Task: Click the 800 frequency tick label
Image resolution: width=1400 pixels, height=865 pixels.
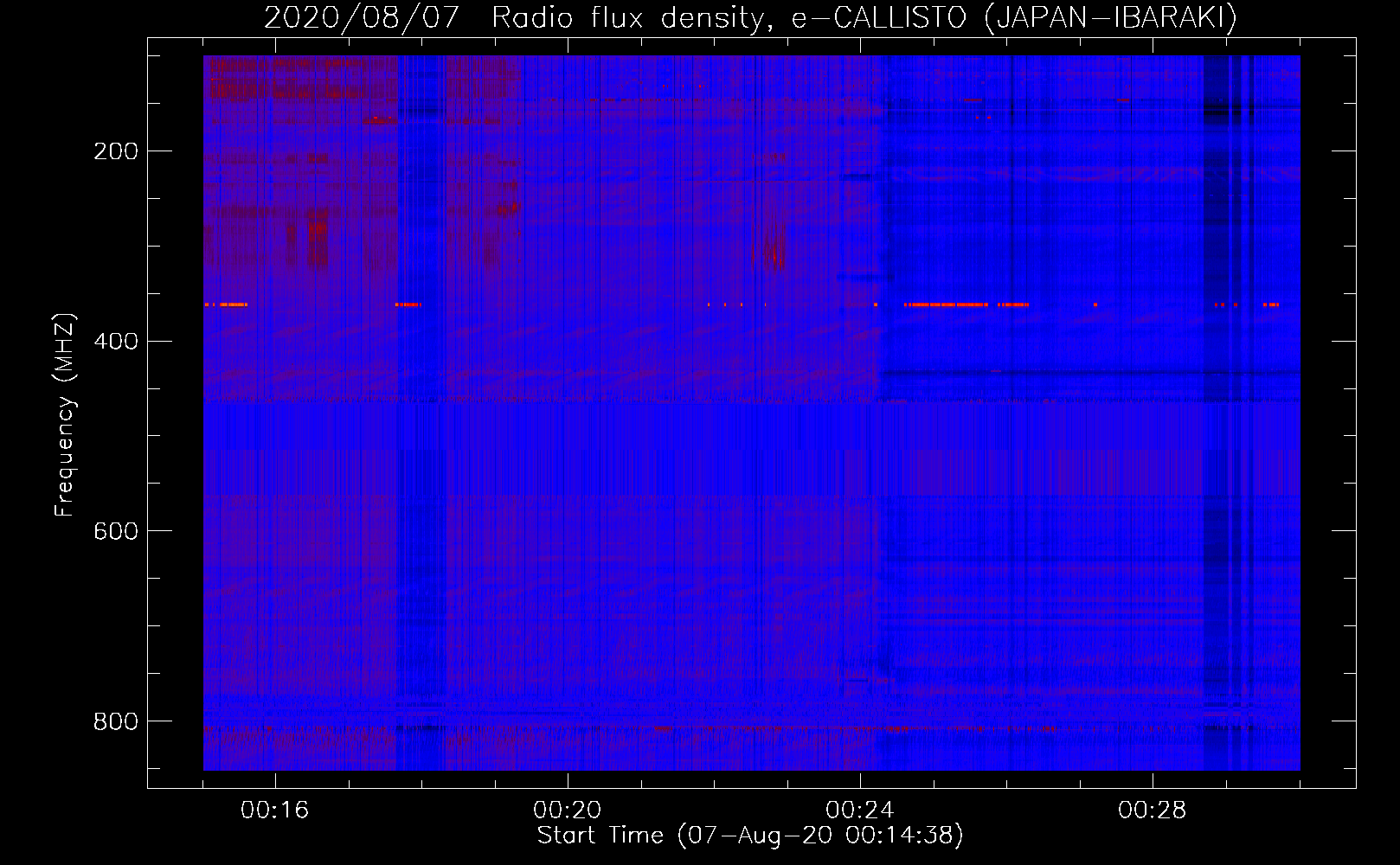Action: (x=116, y=721)
